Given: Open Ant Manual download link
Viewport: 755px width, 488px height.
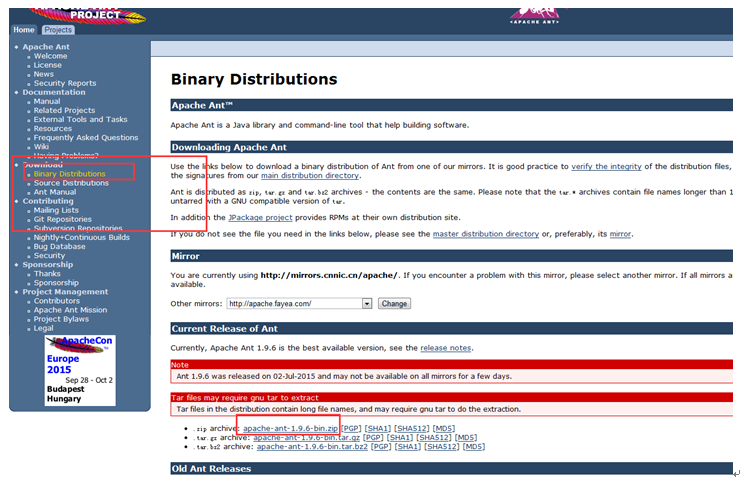Looking at the screenshot, I should click(x=55, y=192).
